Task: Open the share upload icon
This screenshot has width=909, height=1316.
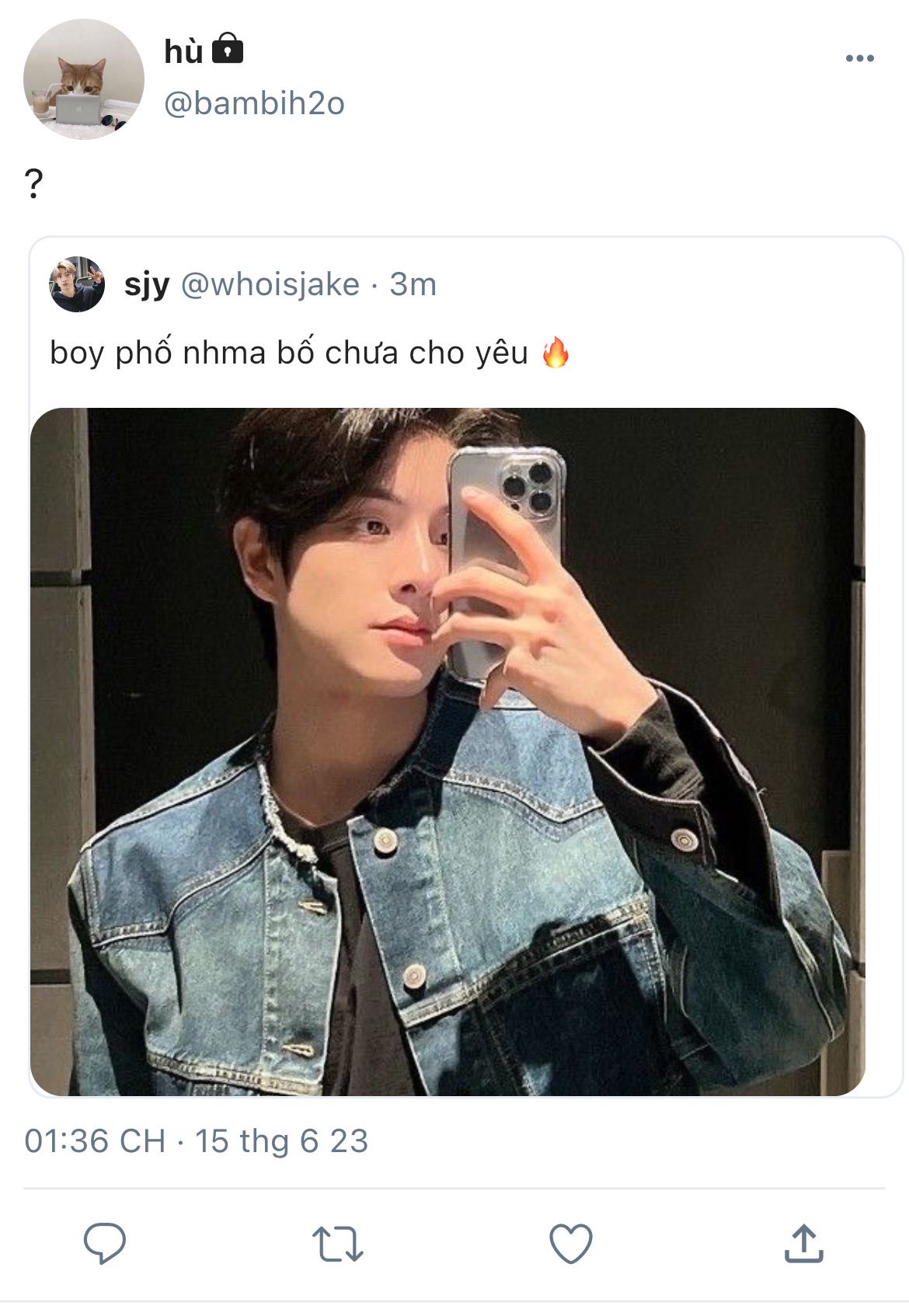Action: coord(803,1243)
